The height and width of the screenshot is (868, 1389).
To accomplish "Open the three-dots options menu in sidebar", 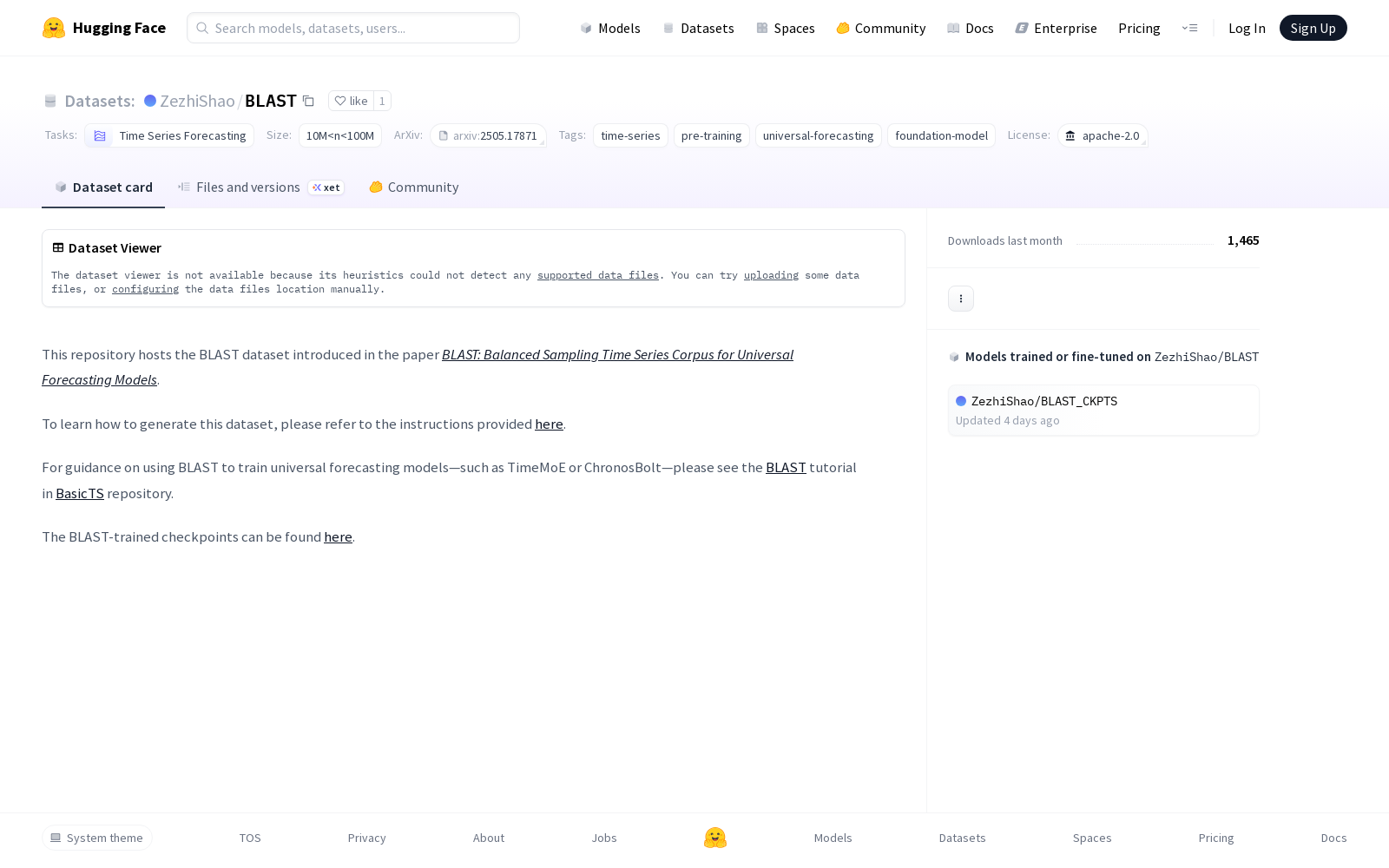I will coord(961,299).
